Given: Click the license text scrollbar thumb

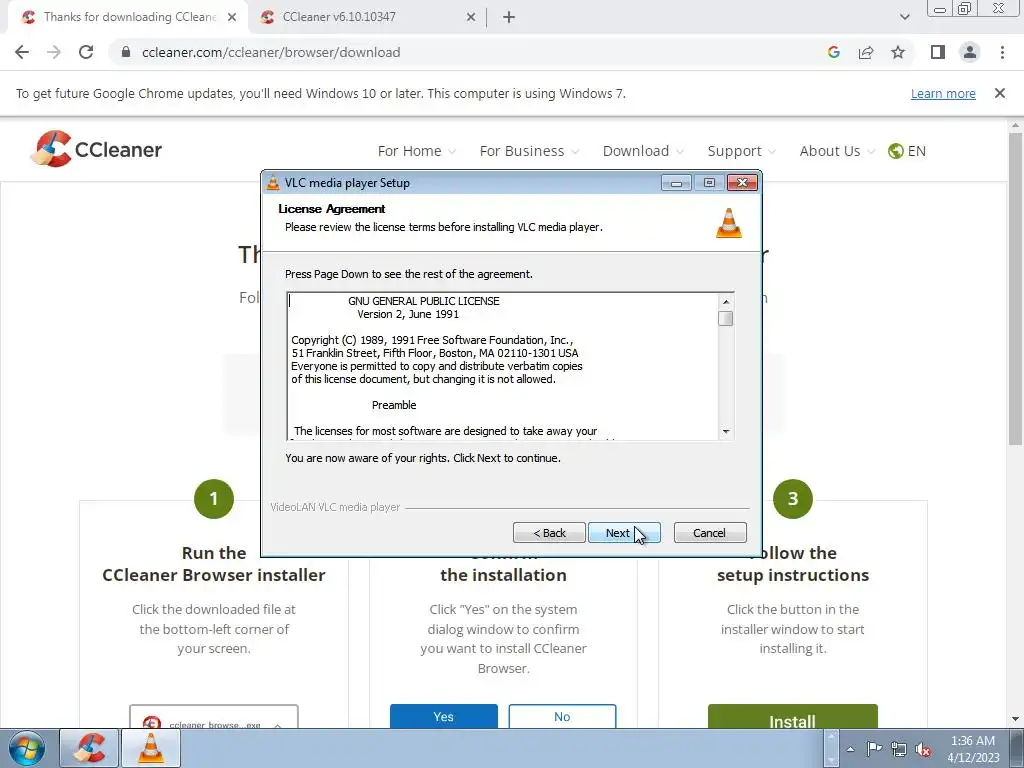Looking at the screenshot, I should point(726,318).
